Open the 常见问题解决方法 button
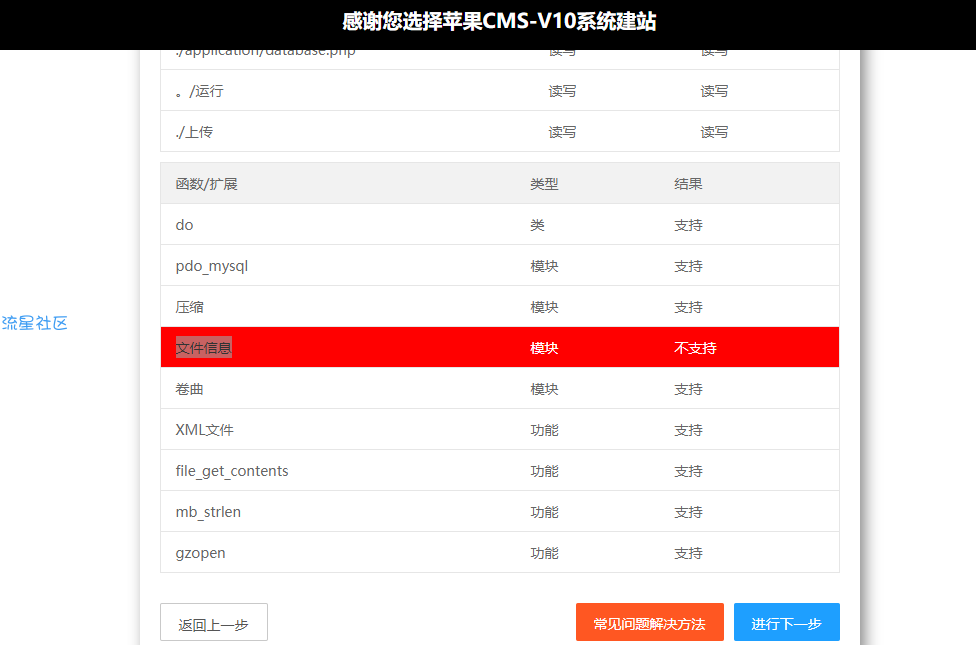The width and height of the screenshot is (976, 645). 649,623
